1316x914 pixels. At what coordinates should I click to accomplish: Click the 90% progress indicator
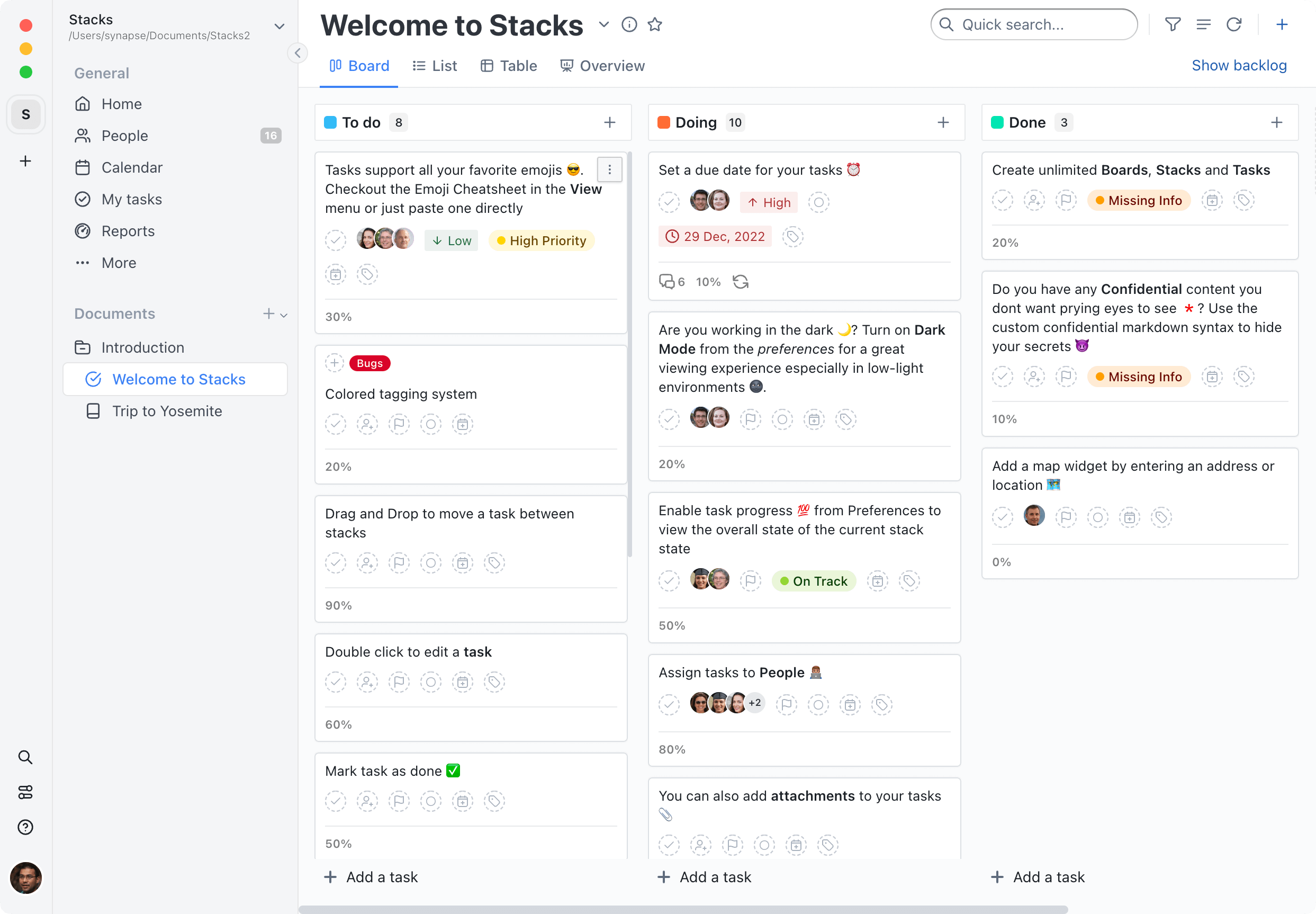338,605
